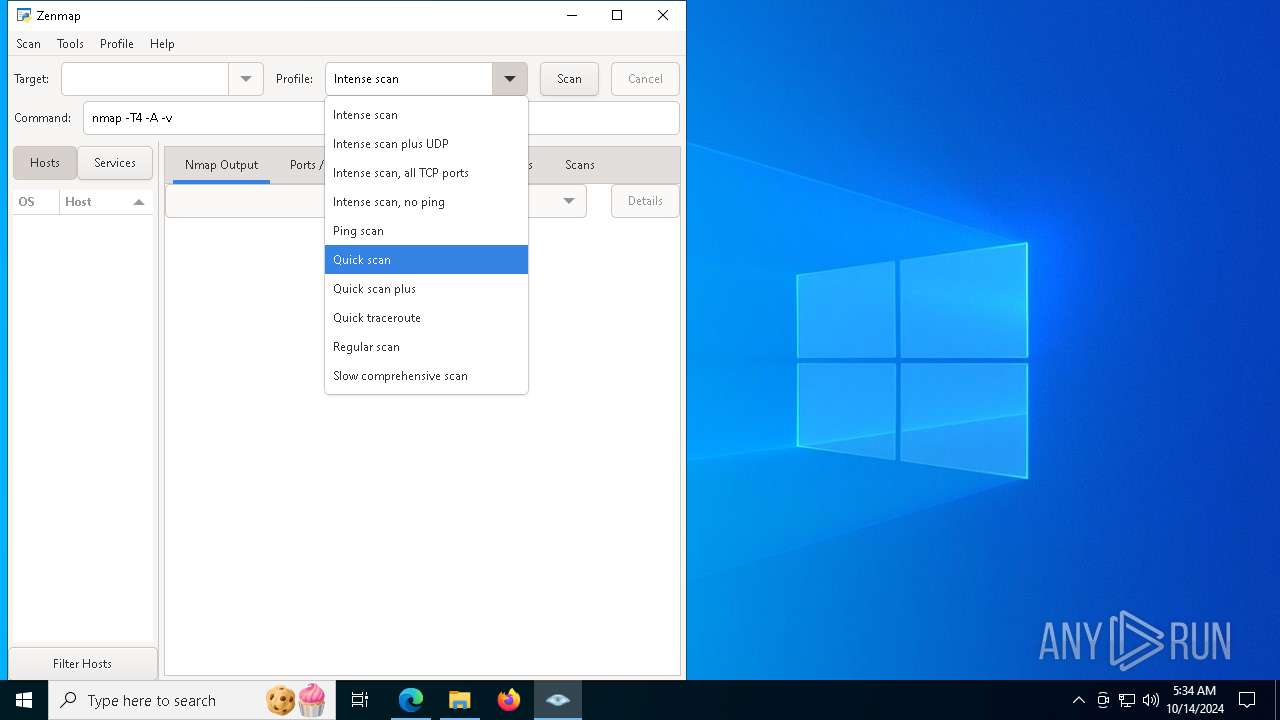
Task: Click the Details button
Action: (645, 201)
